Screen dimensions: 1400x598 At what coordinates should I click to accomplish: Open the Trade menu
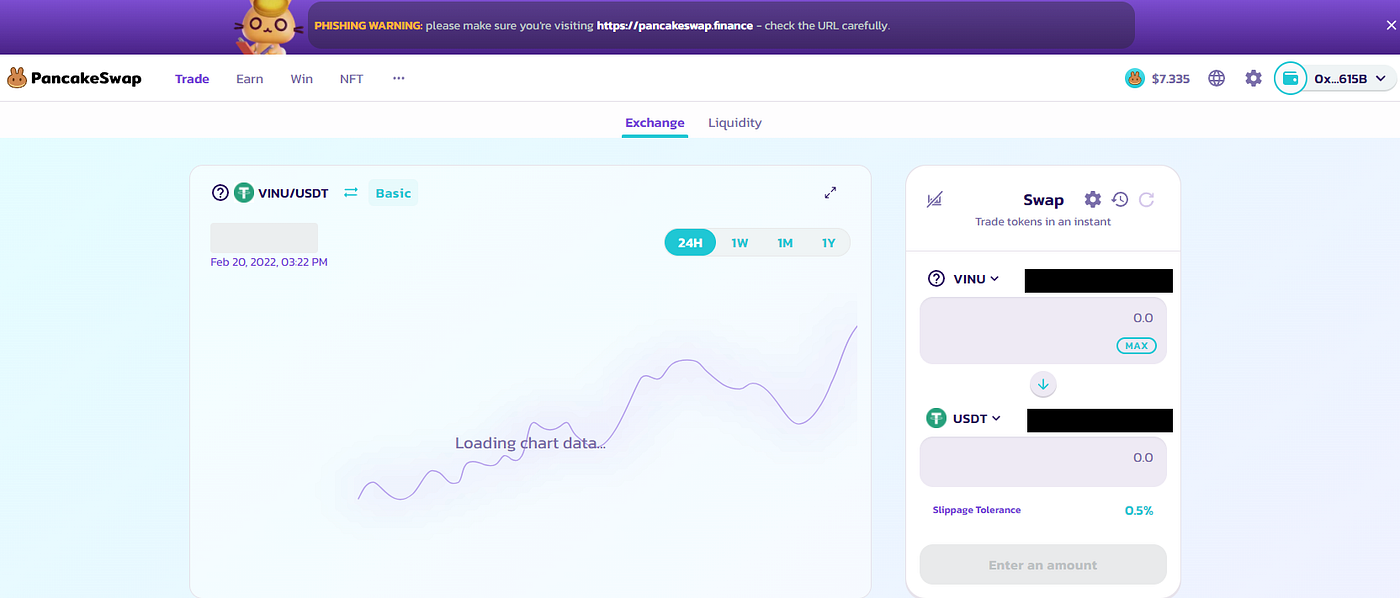coord(192,78)
